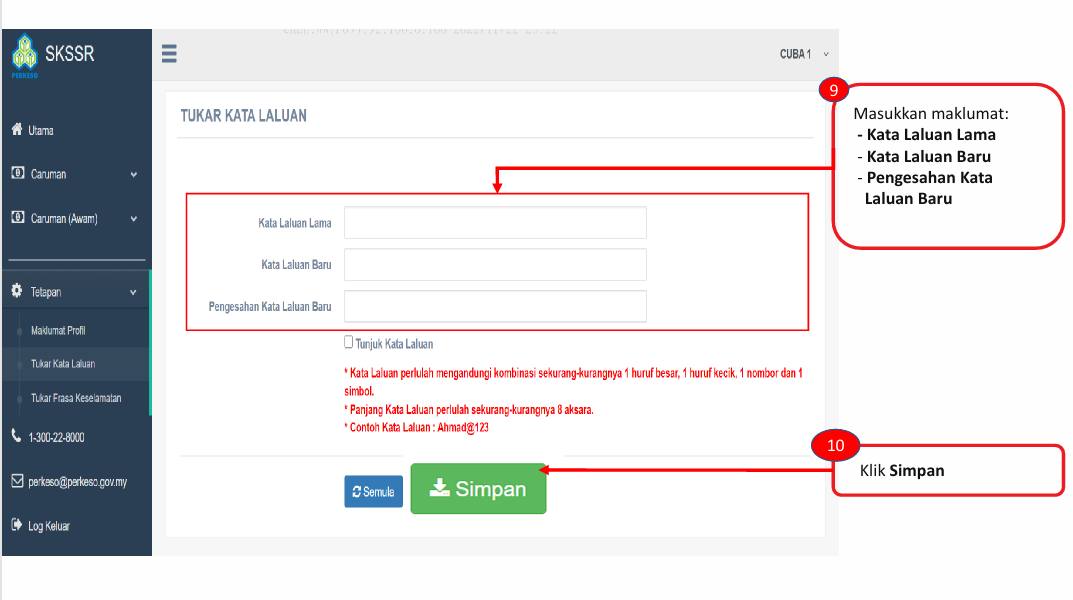Click the phone icon beside 1-300-22-8000
1073x600 pixels.
point(16,436)
